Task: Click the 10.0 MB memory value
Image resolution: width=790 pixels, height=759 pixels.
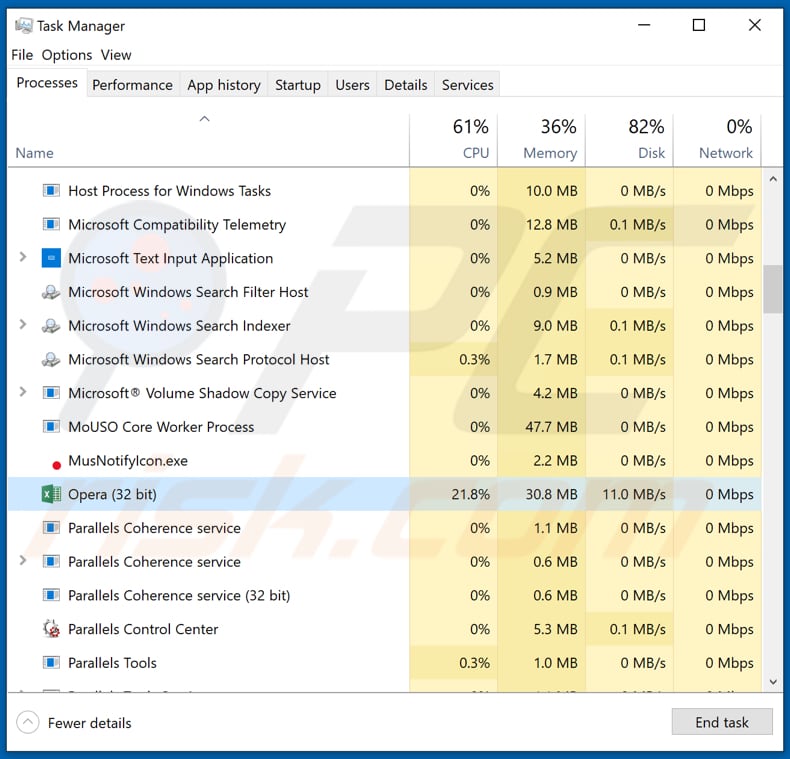Action: click(x=551, y=191)
